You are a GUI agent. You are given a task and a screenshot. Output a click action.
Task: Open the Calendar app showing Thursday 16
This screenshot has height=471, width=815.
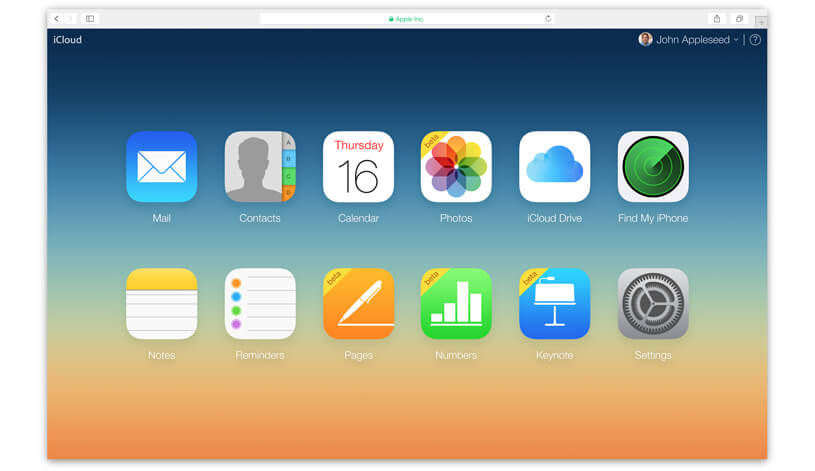[358, 167]
